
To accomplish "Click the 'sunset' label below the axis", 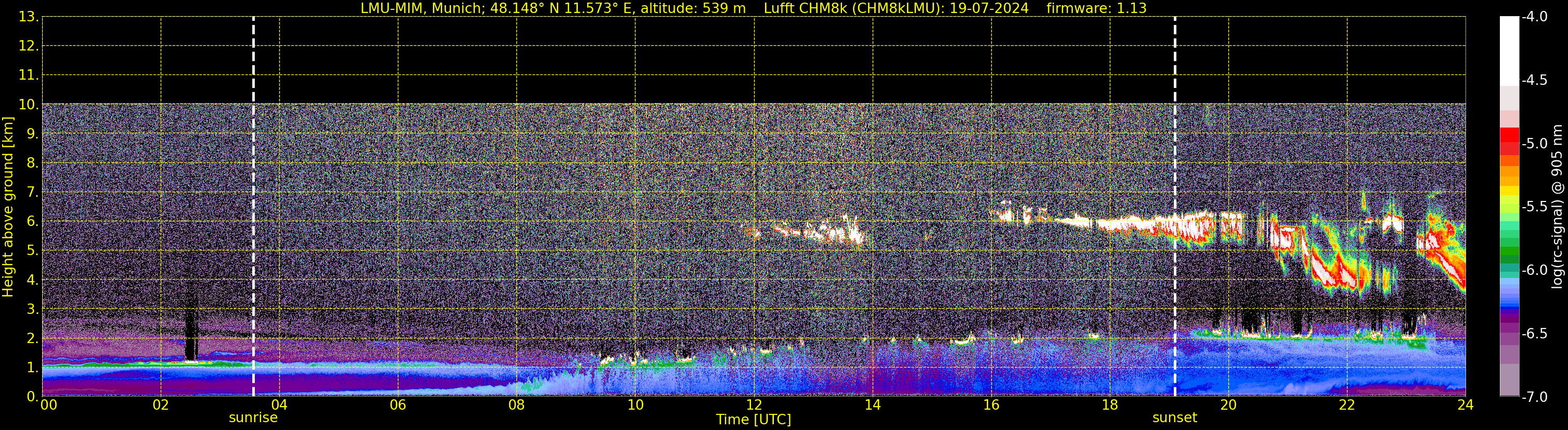I will (1175, 418).
